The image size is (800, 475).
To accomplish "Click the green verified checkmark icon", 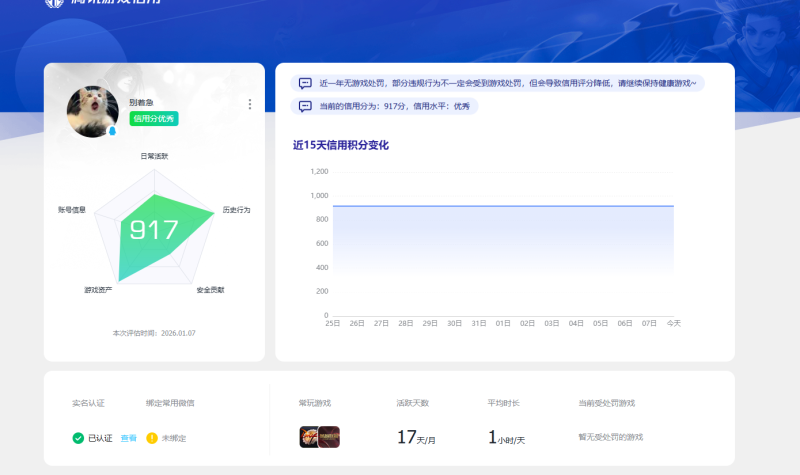I will click(78, 438).
